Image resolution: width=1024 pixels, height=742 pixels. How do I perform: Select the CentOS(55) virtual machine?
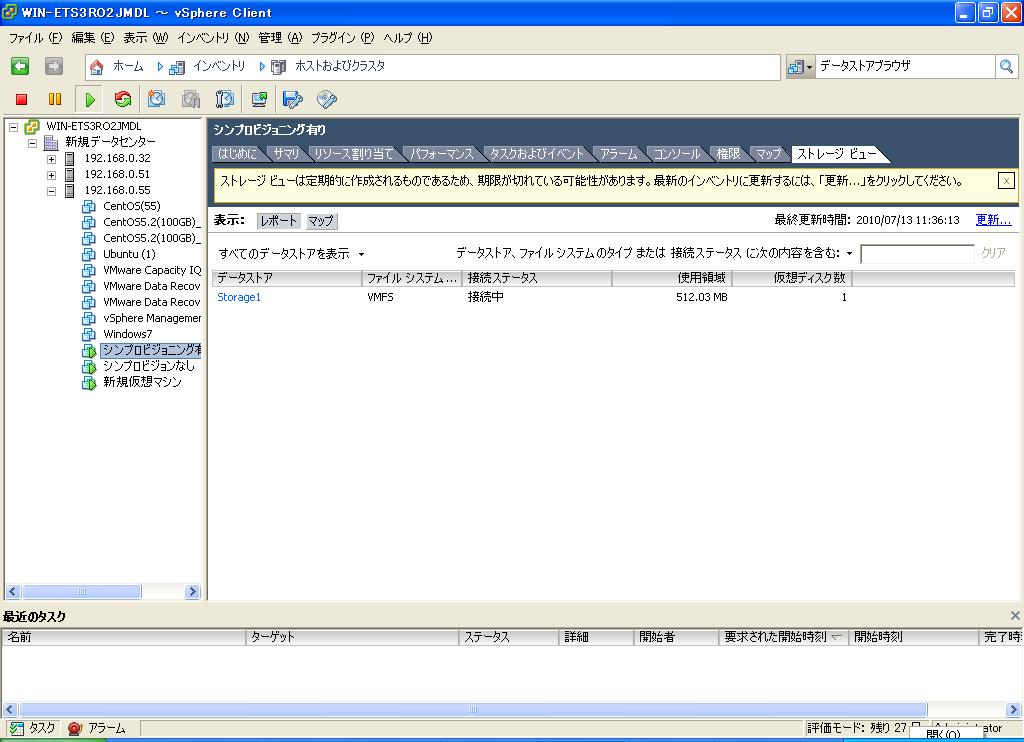(x=131, y=206)
